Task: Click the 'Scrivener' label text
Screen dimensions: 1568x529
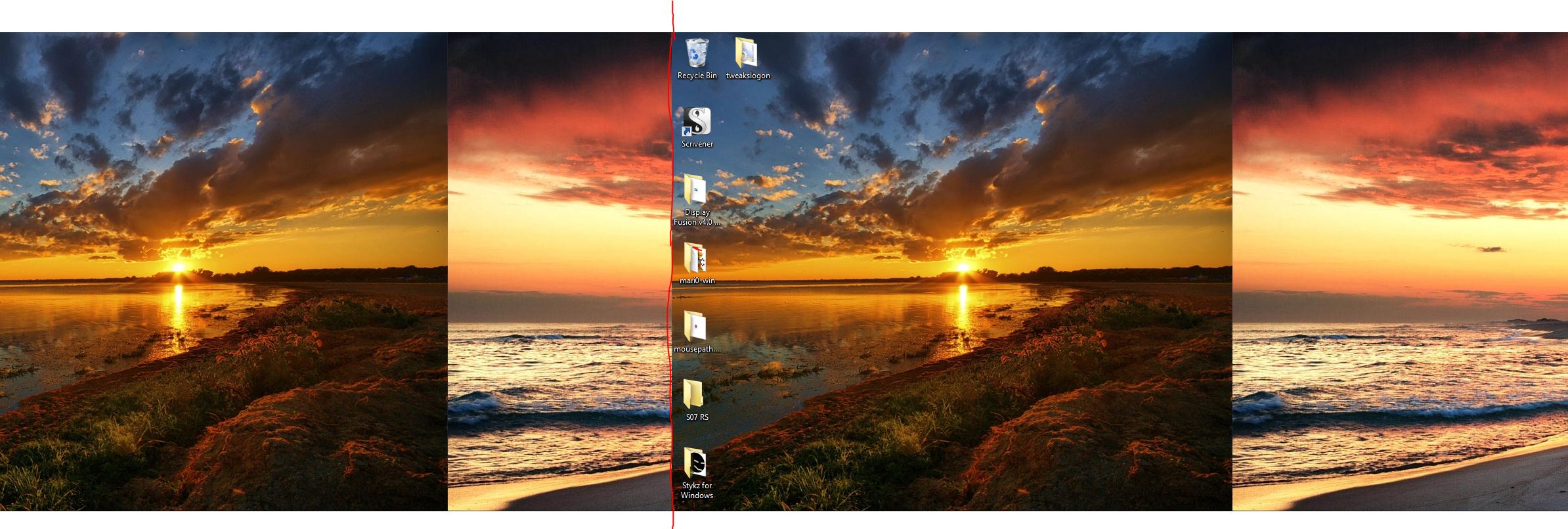Action: click(697, 144)
